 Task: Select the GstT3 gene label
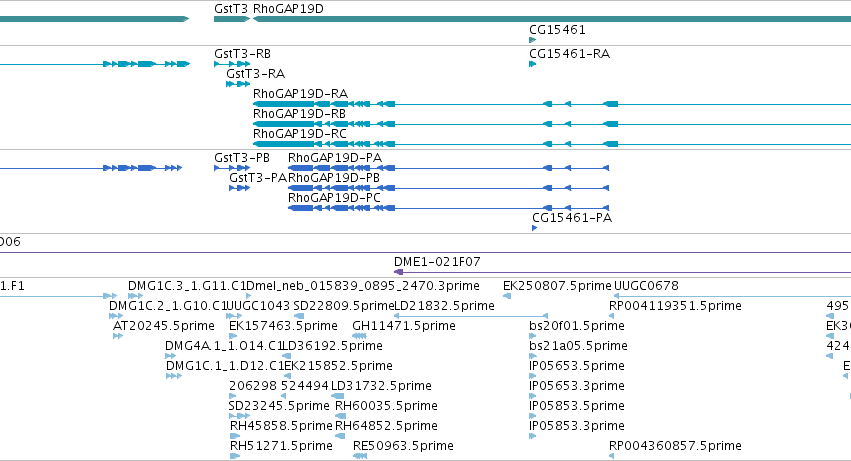click(231, 9)
